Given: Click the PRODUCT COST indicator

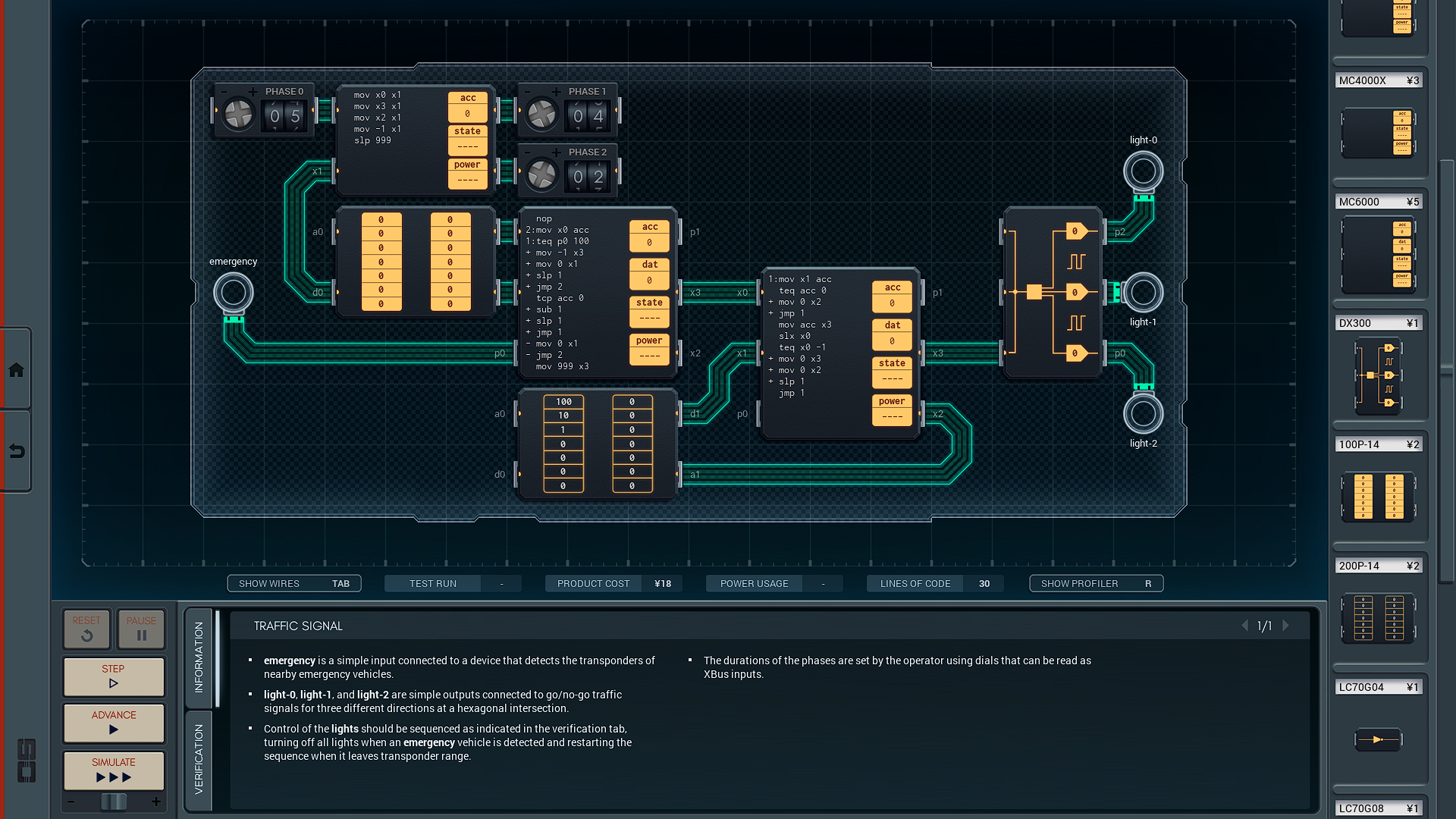Looking at the screenshot, I should pyautogui.click(x=613, y=583).
